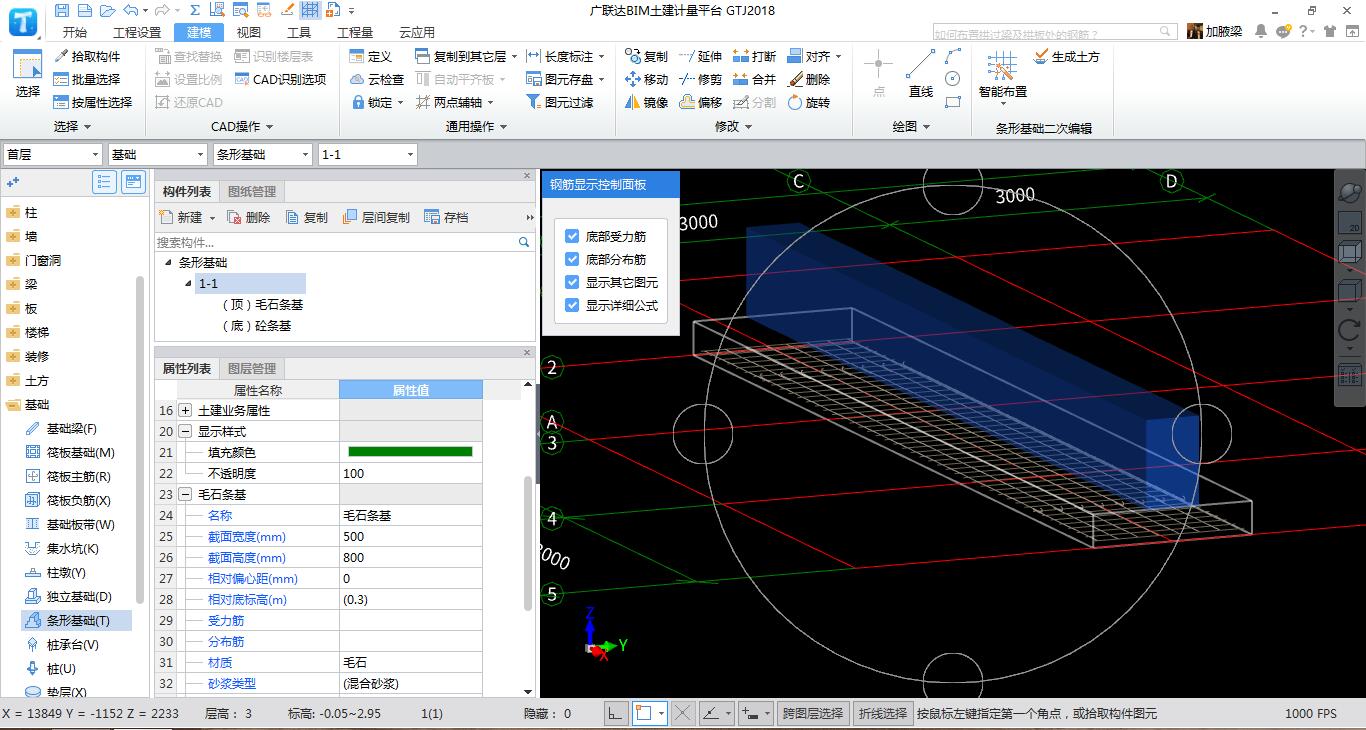
Task: Select the 复制 tool in 修改 group
Action: coord(646,56)
